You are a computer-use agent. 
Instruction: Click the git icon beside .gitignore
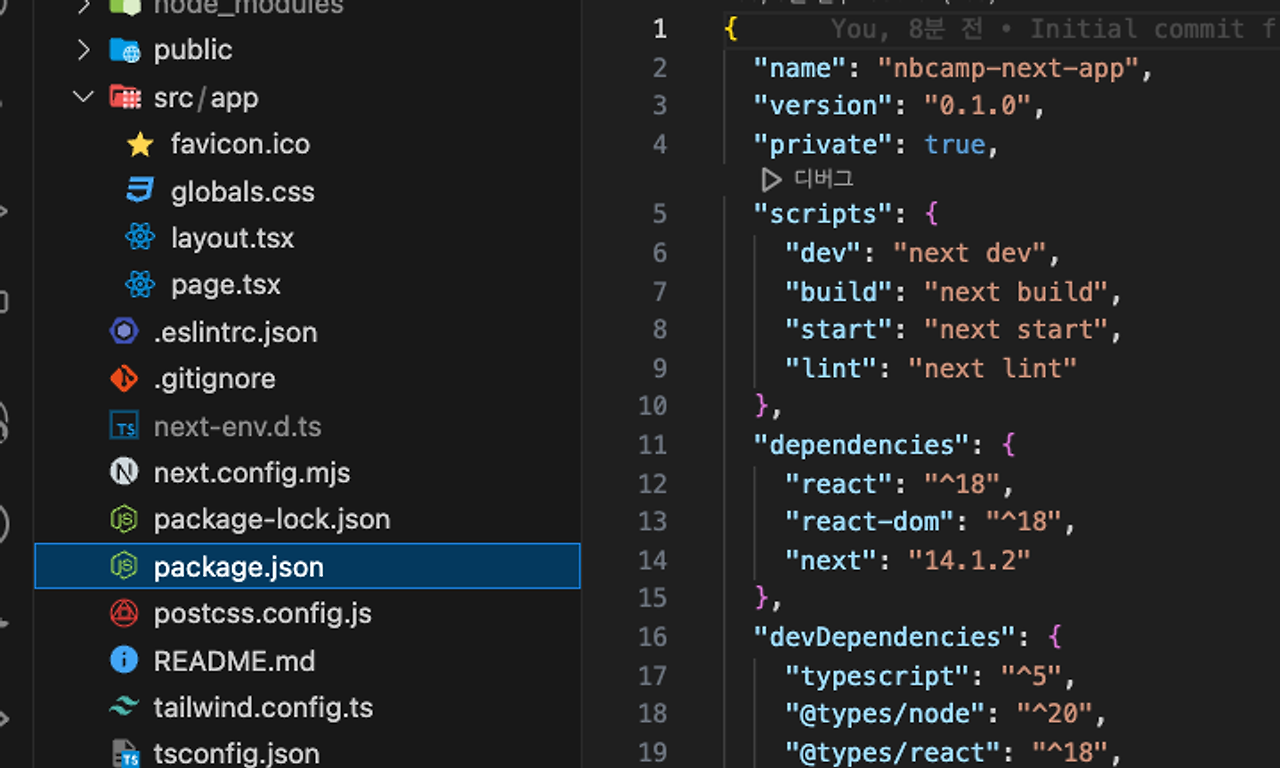(x=124, y=379)
